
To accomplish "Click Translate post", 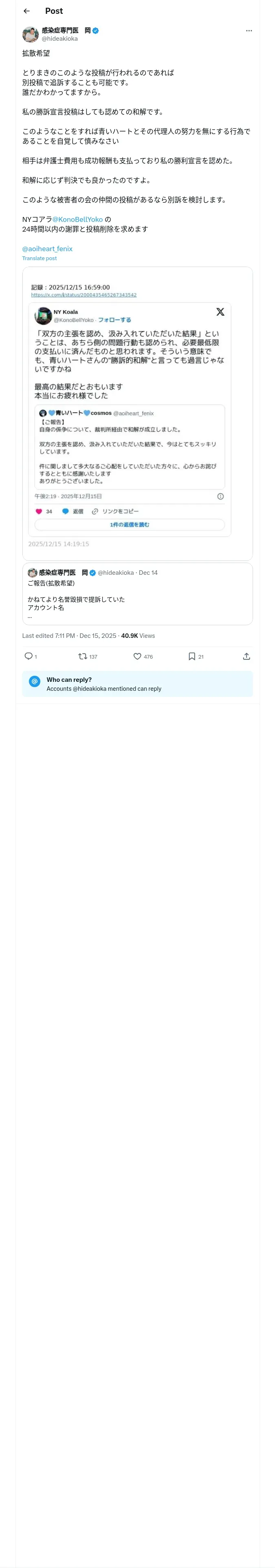I will [x=40, y=258].
